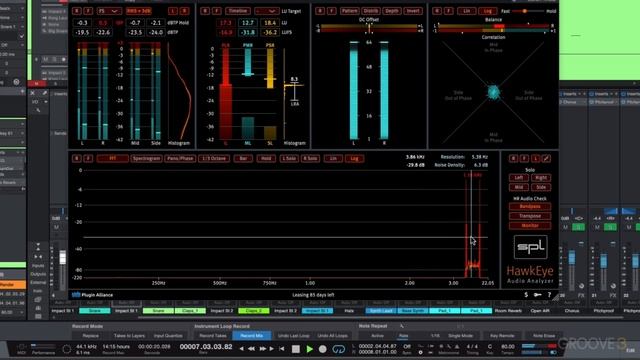Enable the Transpose audio check
Image resolution: width=640 pixels, height=360 pixels.
point(530,216)
